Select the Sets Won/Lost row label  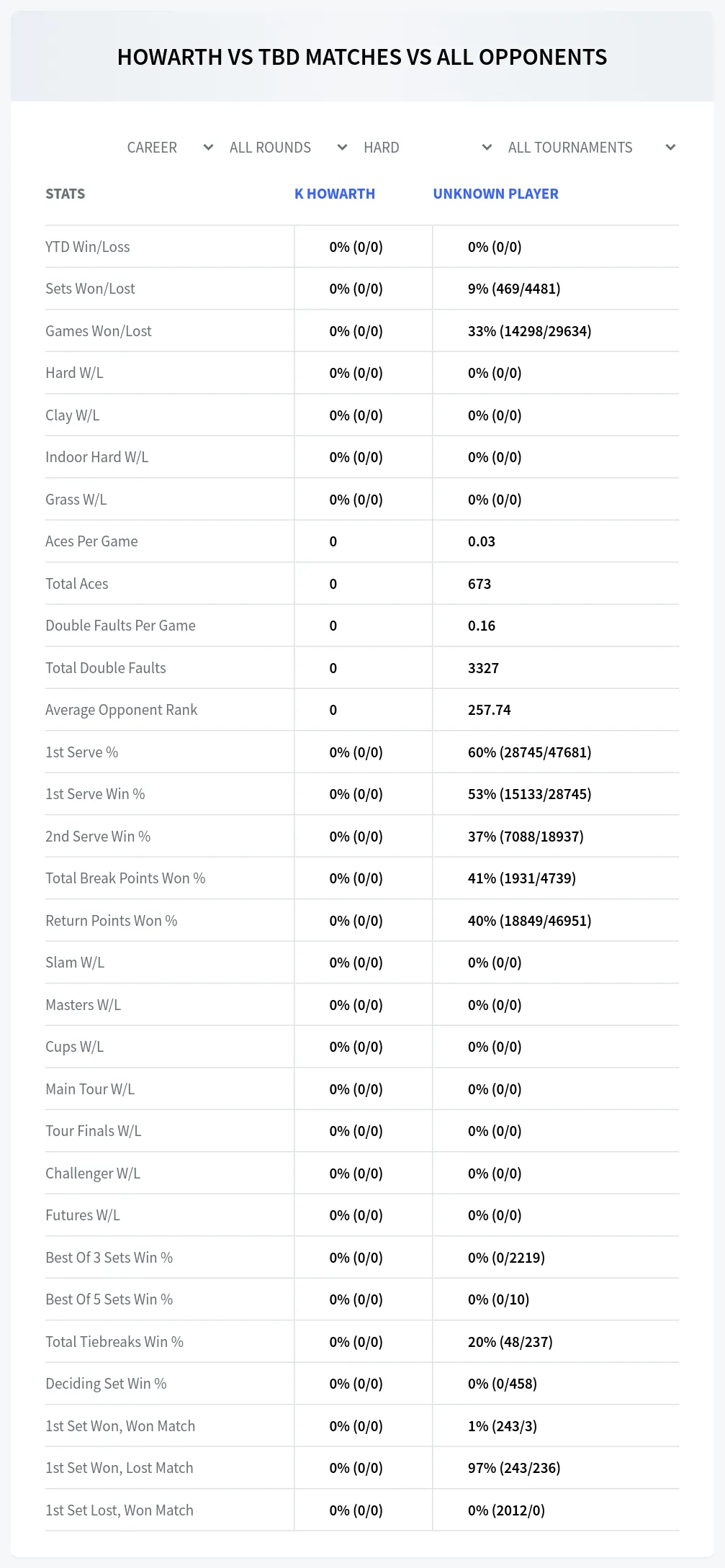(x=90, y=289)
